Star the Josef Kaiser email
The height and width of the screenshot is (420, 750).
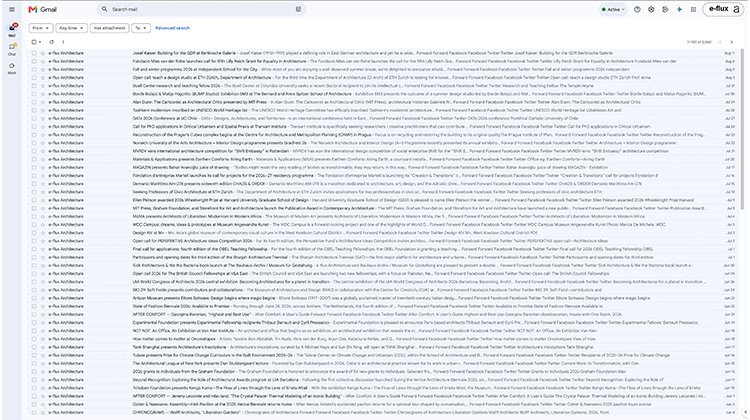click(43, 53)
